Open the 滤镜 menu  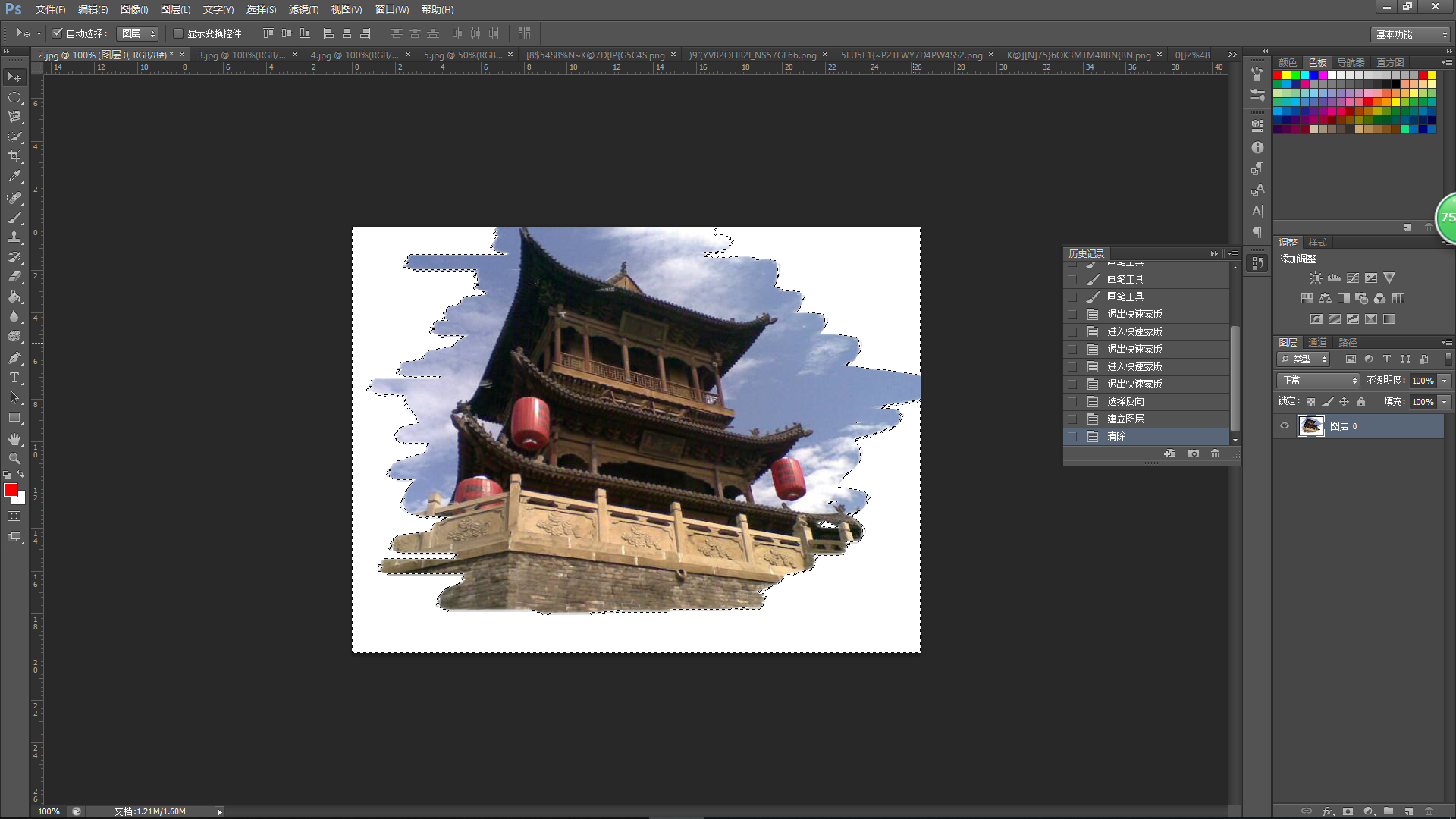(303, 10)
